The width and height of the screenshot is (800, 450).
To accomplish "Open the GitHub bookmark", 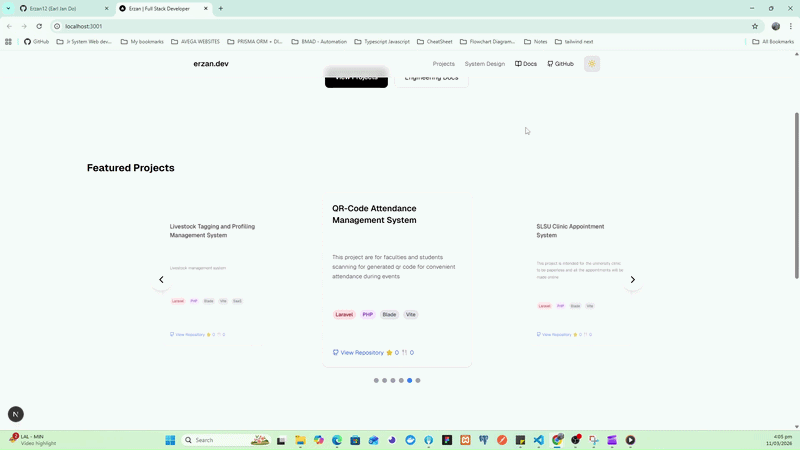I will [37, 42].
